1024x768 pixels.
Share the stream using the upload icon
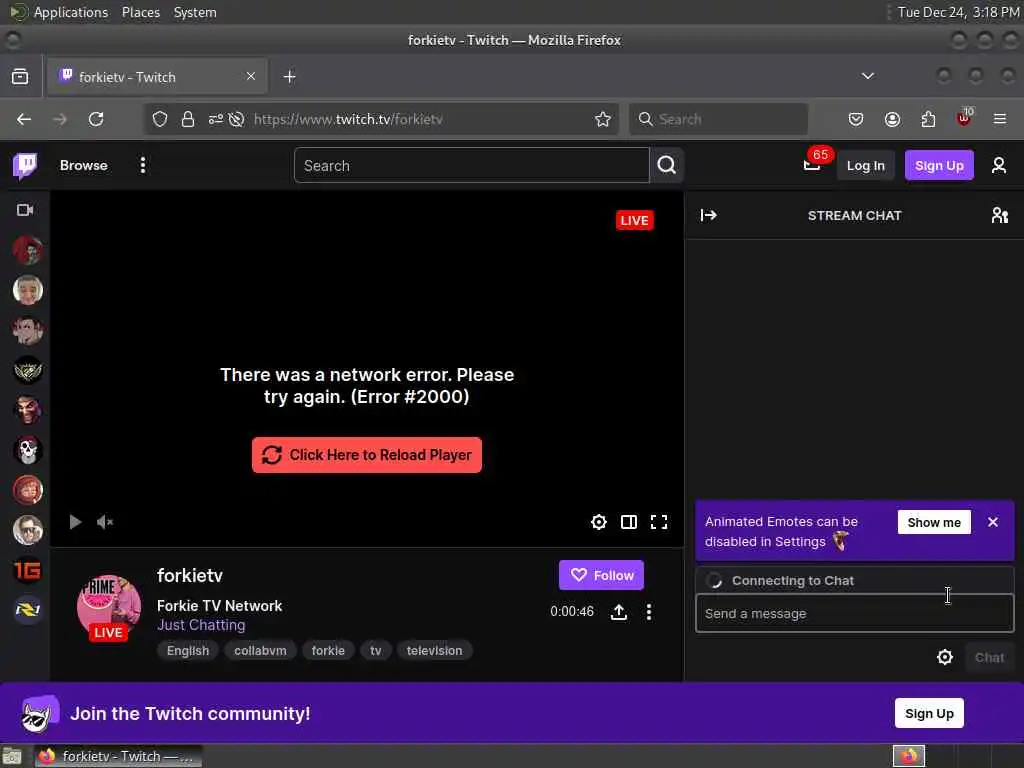[619, 612]
